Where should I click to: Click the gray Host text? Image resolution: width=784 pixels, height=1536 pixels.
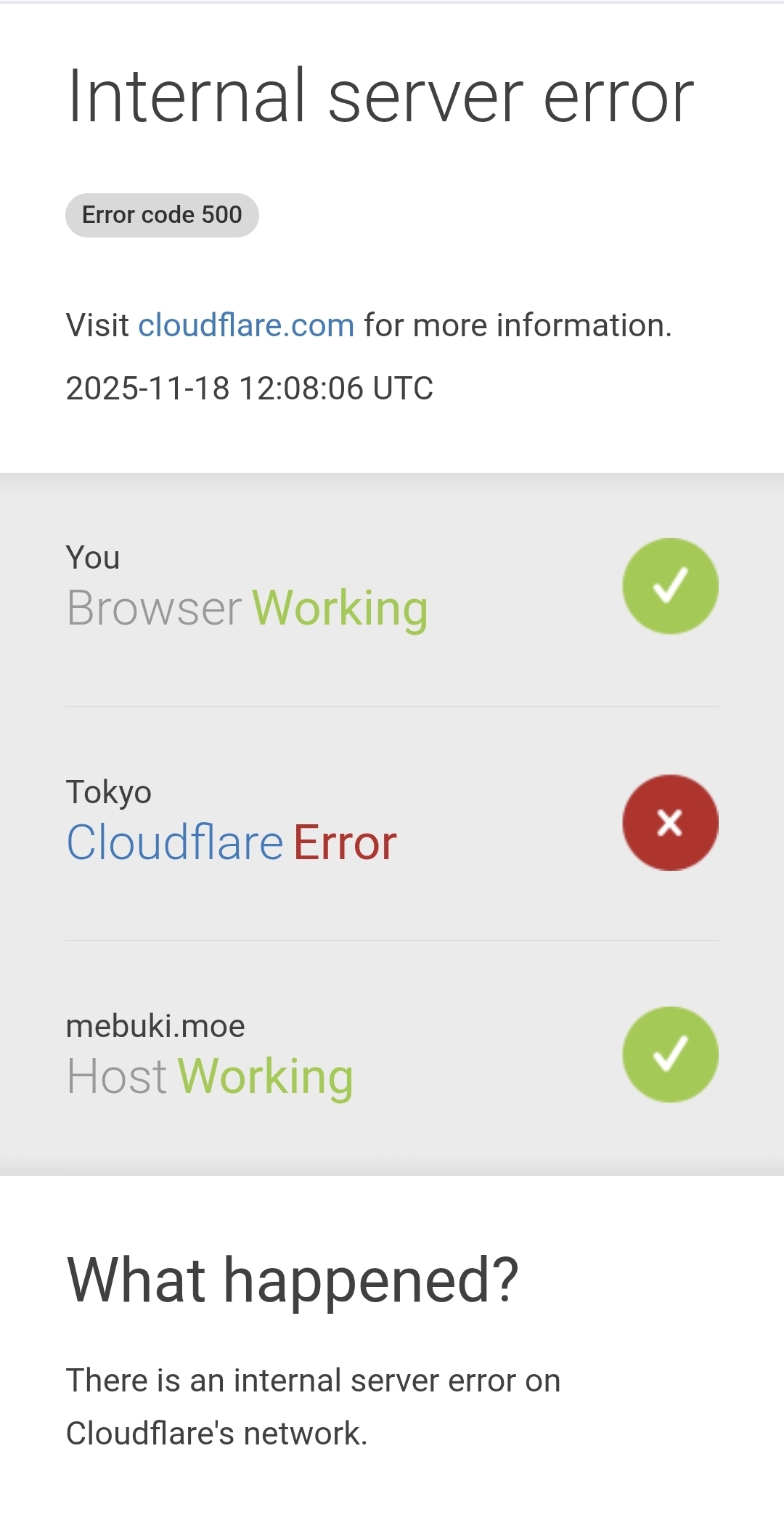(x=117, y=1076)
